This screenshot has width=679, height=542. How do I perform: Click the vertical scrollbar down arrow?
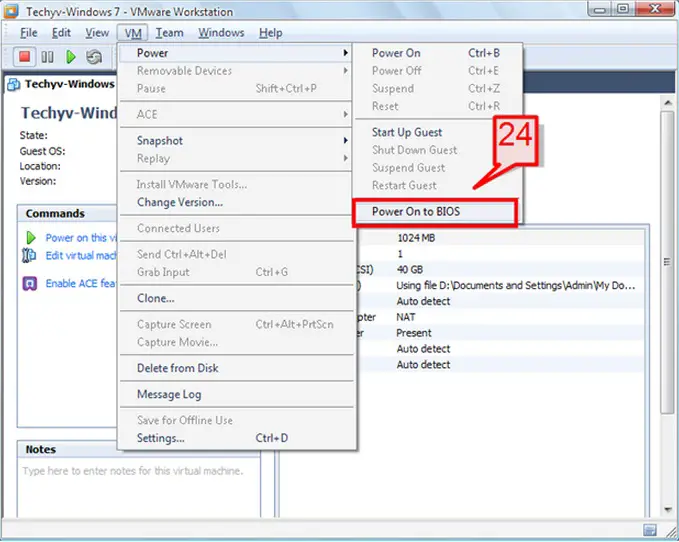(x=668, y=510)
